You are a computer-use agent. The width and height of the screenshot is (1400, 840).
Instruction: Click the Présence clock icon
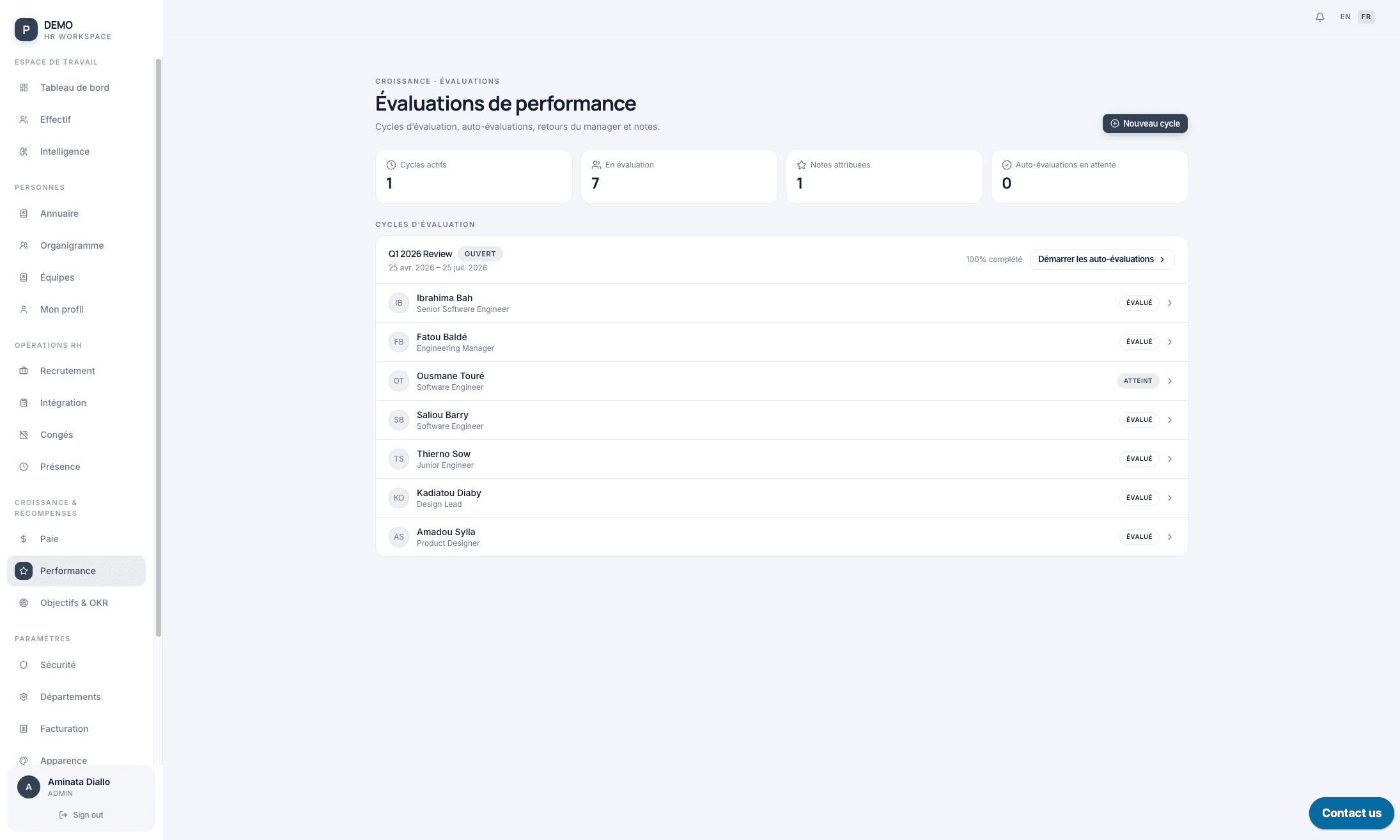tap(24, 467)
